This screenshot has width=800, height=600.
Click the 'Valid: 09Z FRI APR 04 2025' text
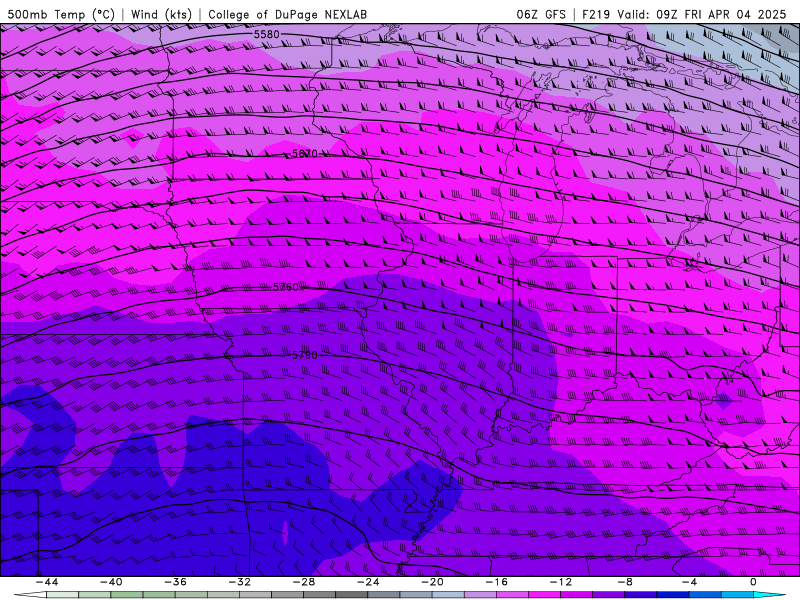(702, 14)
